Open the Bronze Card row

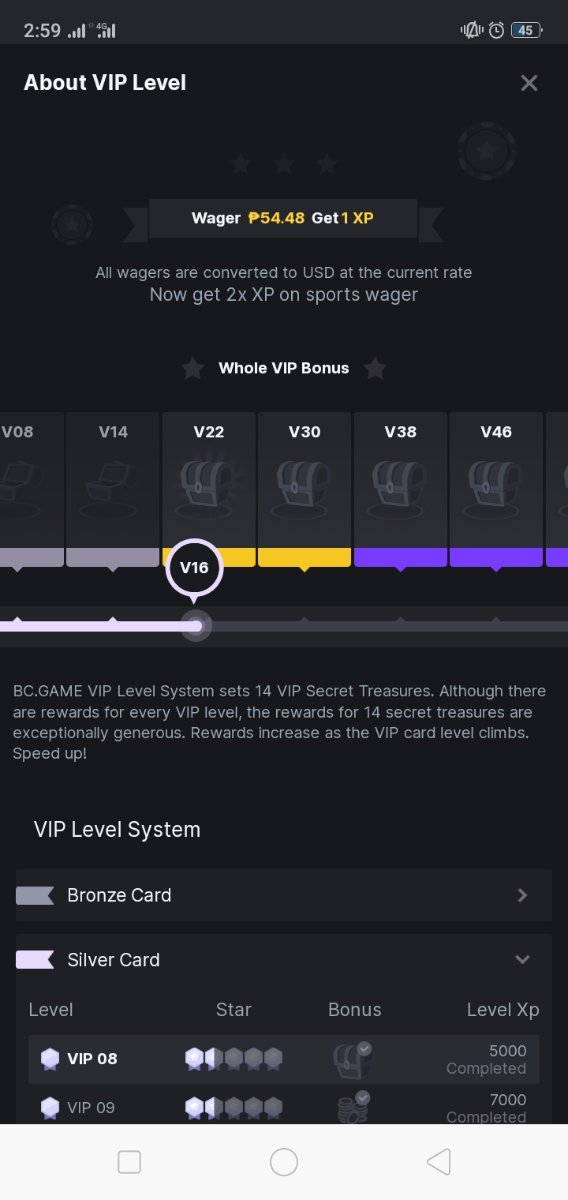pos(284,895)
